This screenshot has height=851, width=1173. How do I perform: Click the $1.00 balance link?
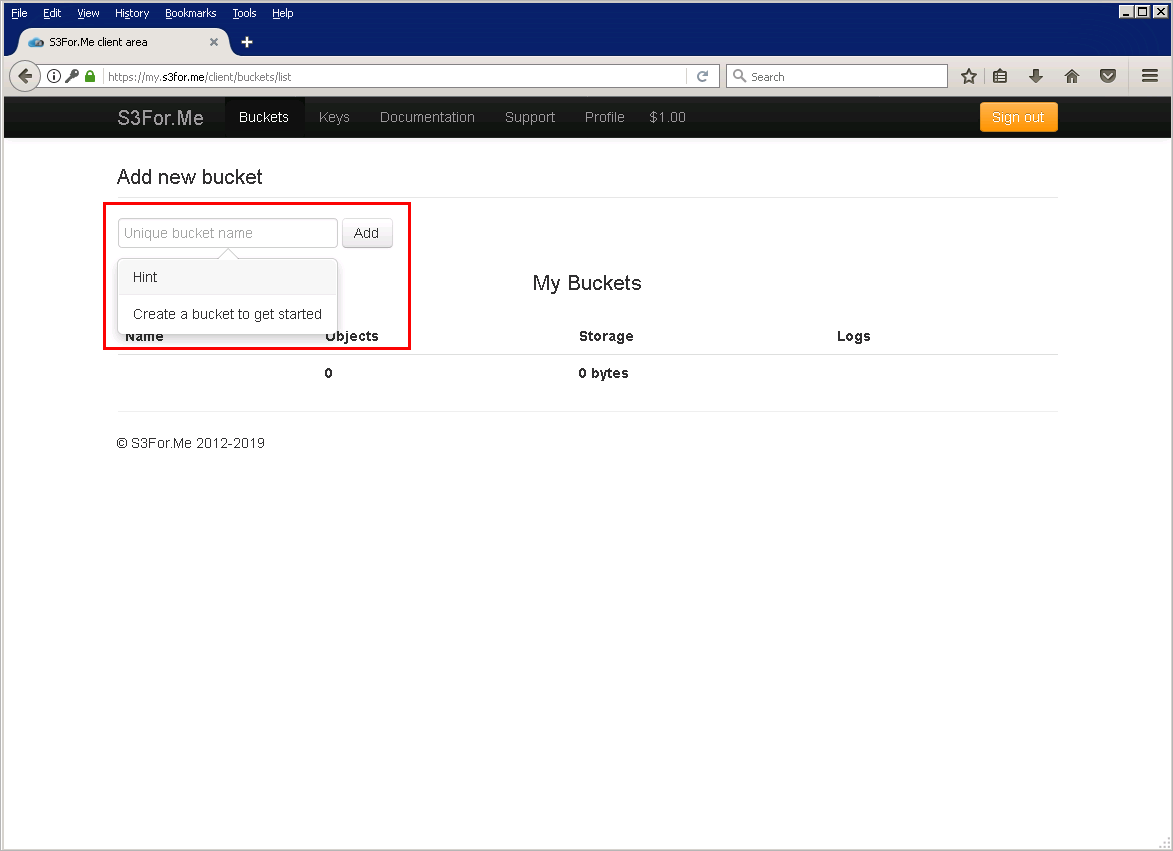coord(667,117)
